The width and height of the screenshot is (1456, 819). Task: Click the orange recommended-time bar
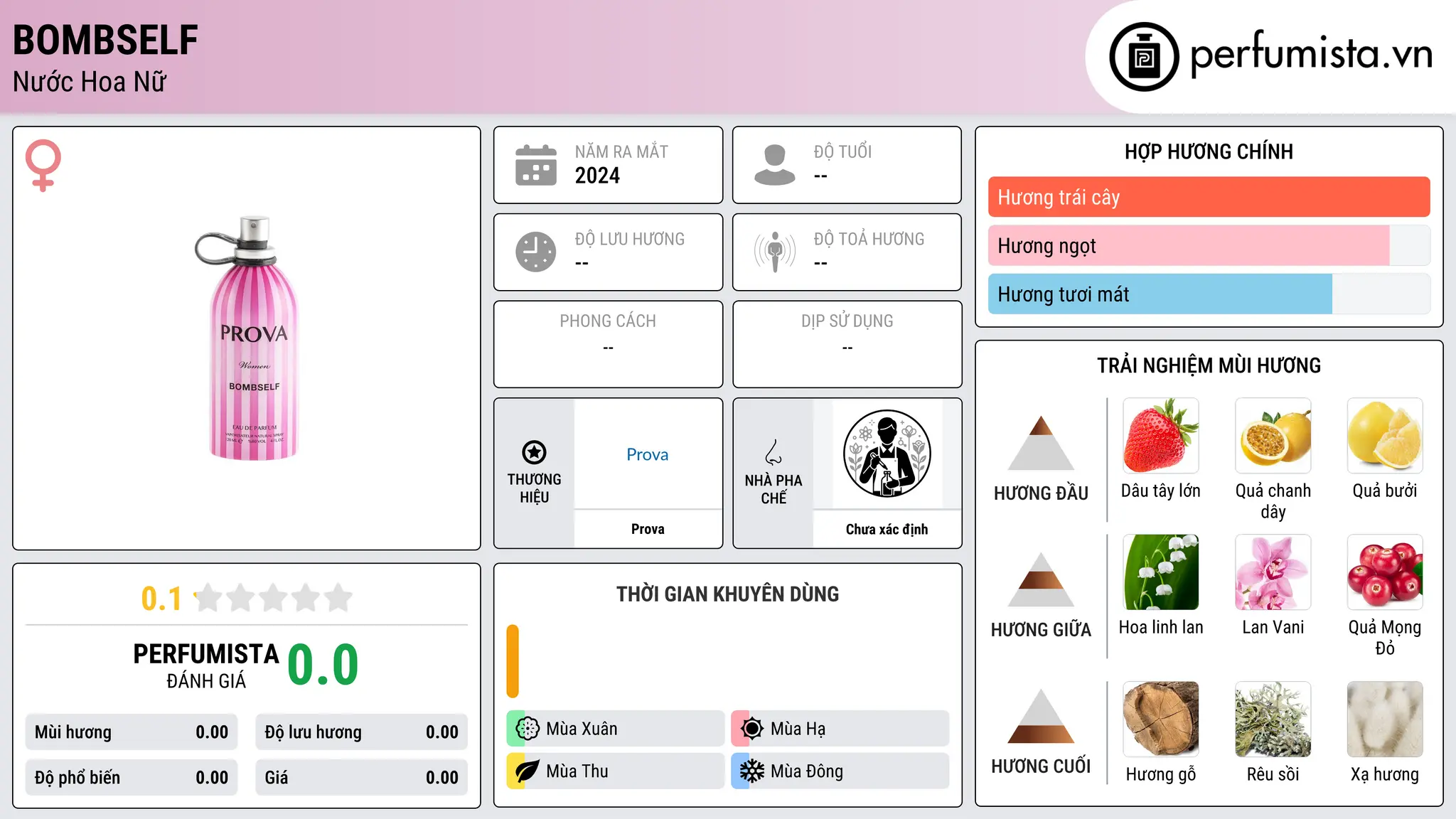click(x=513, y=661)
